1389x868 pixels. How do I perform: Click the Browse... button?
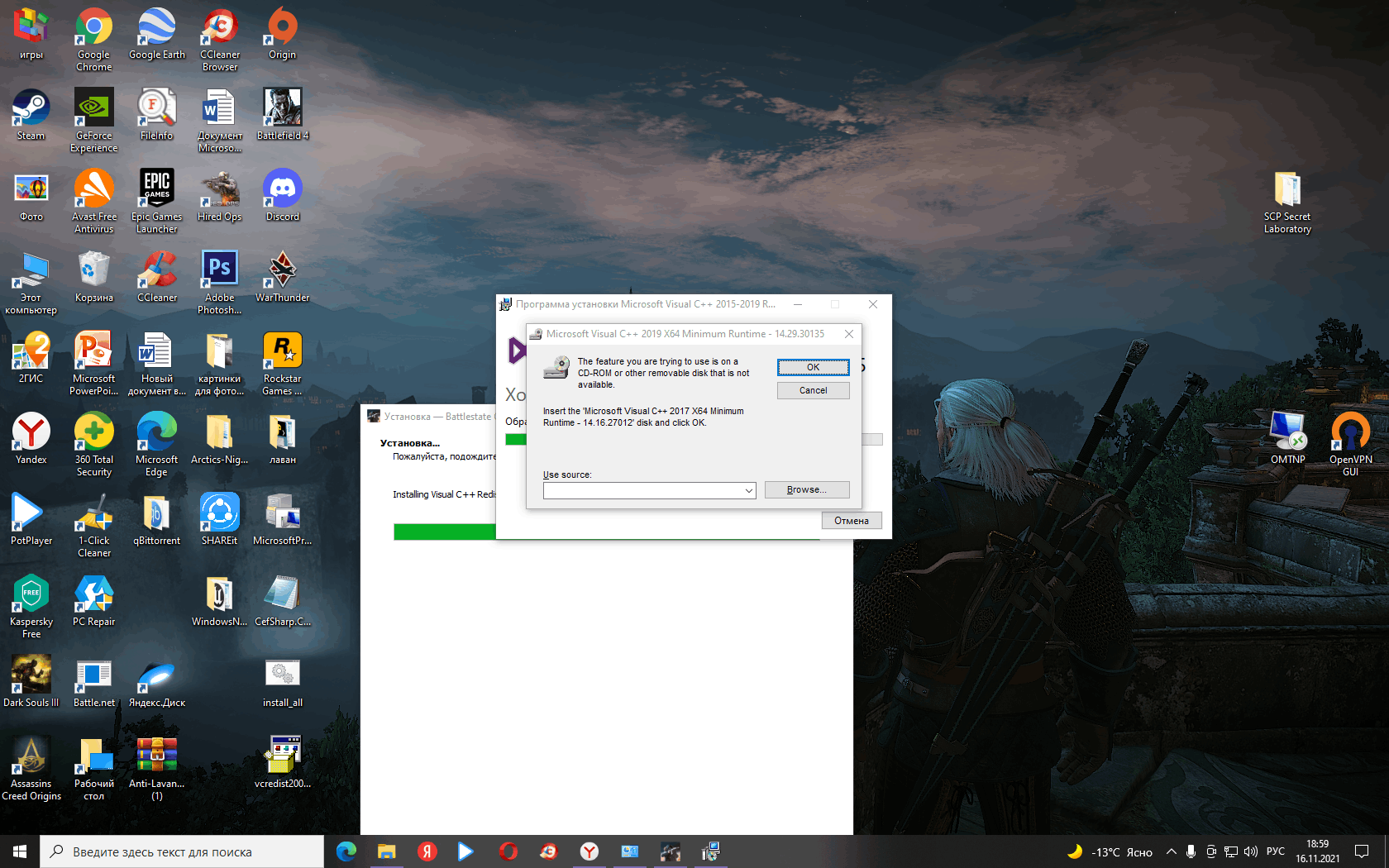807,489
